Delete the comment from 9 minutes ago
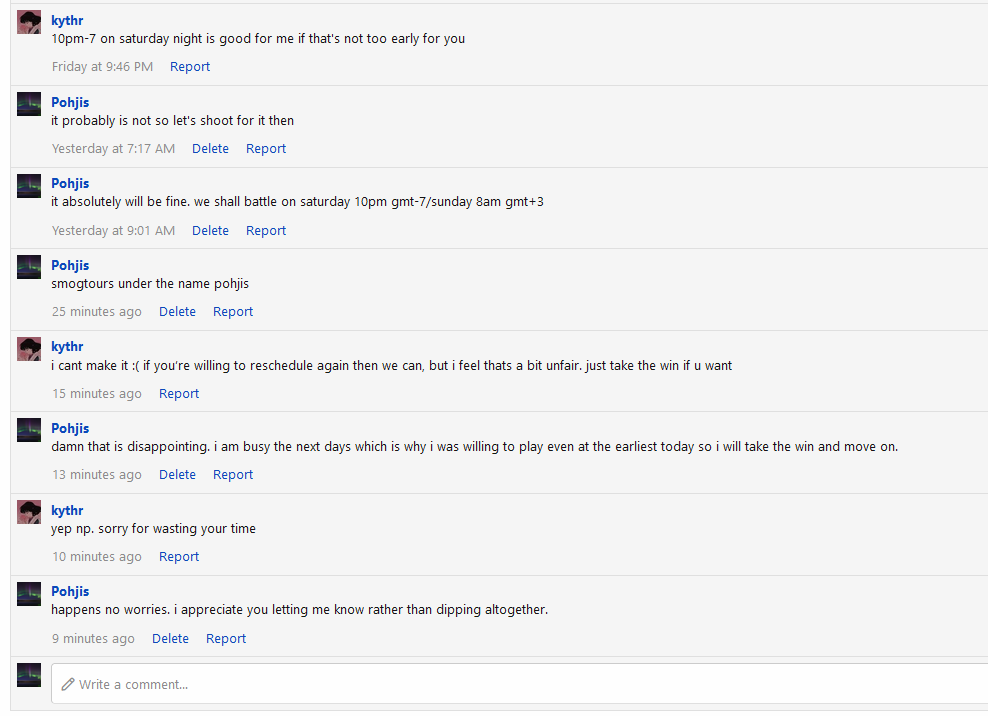The width and height of the screenshot is (988, 716). (x=170, y=638)
